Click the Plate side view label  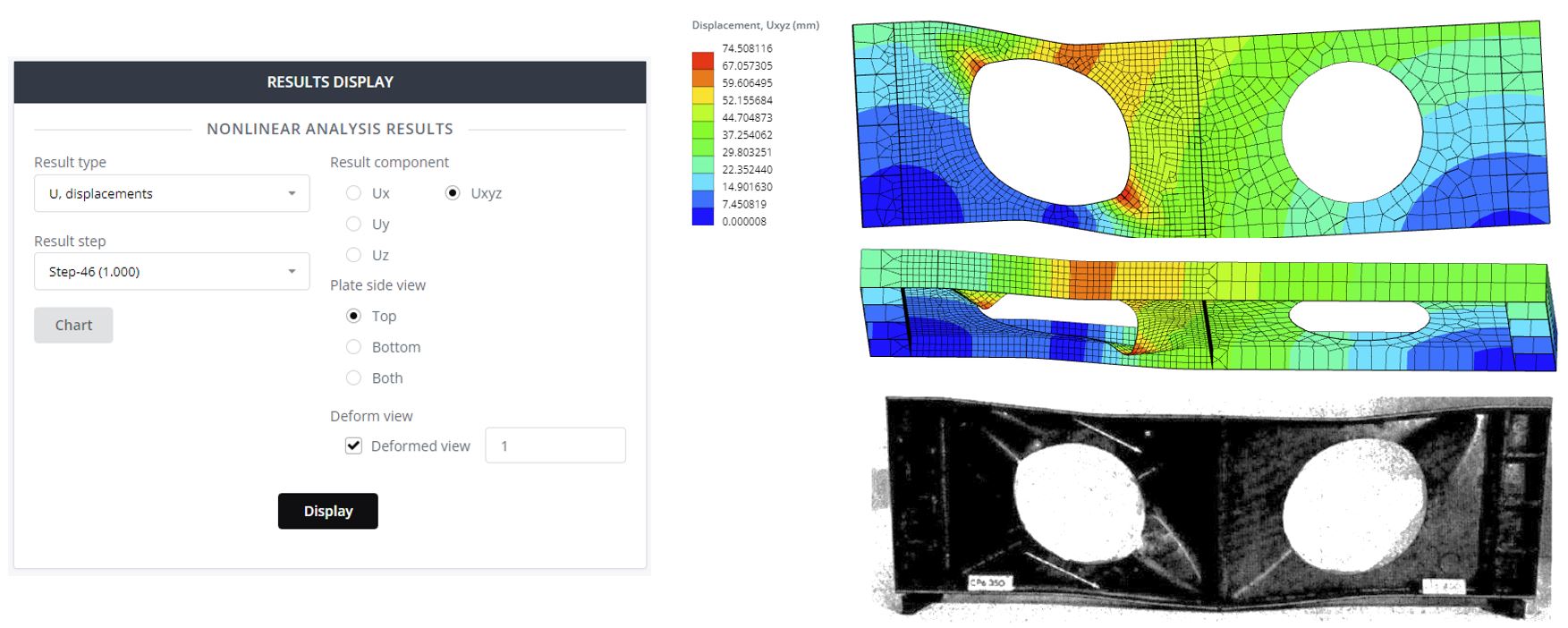(x=377, y=285)
